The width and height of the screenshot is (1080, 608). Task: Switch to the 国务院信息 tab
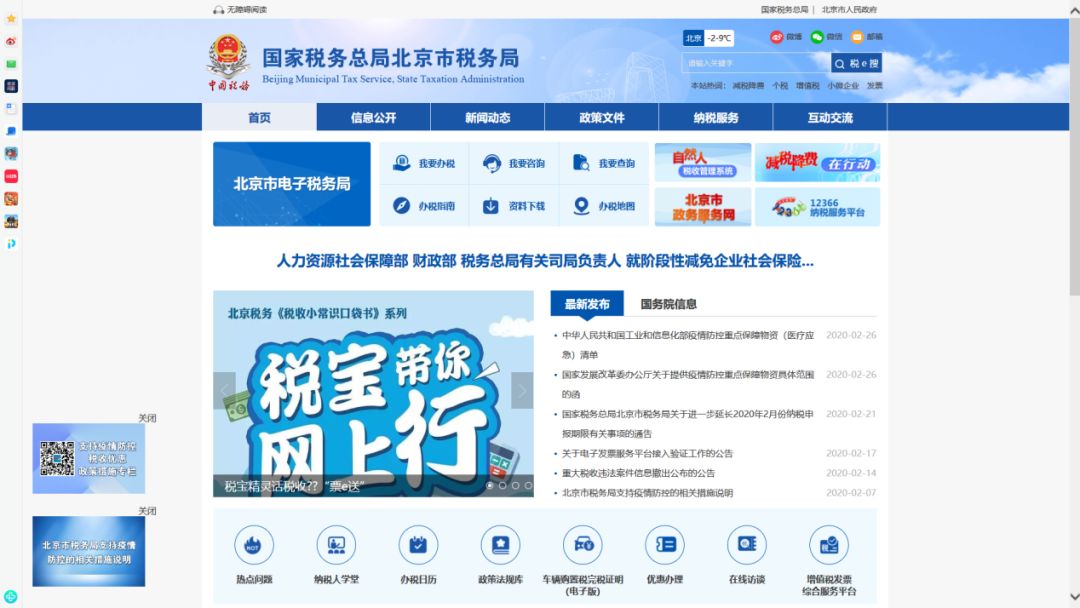click(668, 304)
